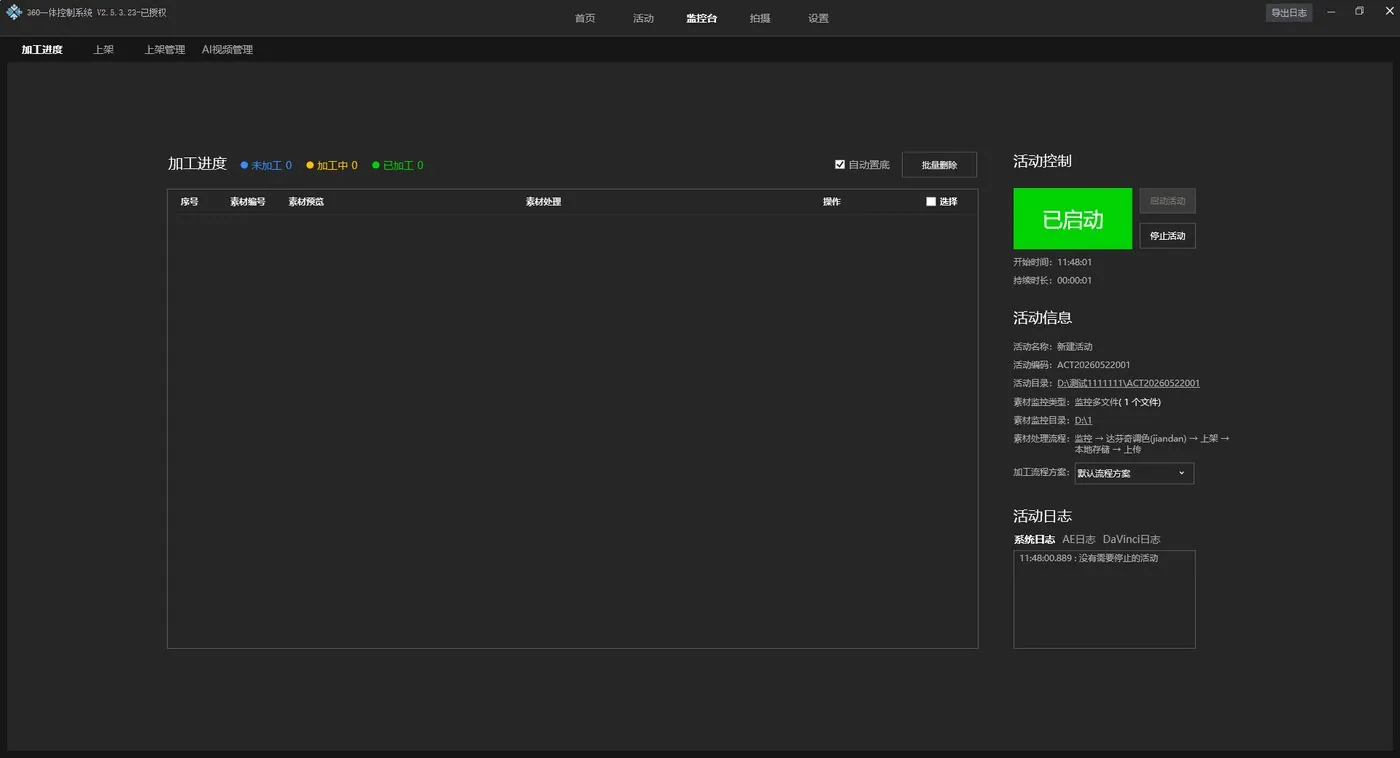Filter by 未加工 0 label
1400x758 pixels.
pyautogui.click(x=271, y=165)
